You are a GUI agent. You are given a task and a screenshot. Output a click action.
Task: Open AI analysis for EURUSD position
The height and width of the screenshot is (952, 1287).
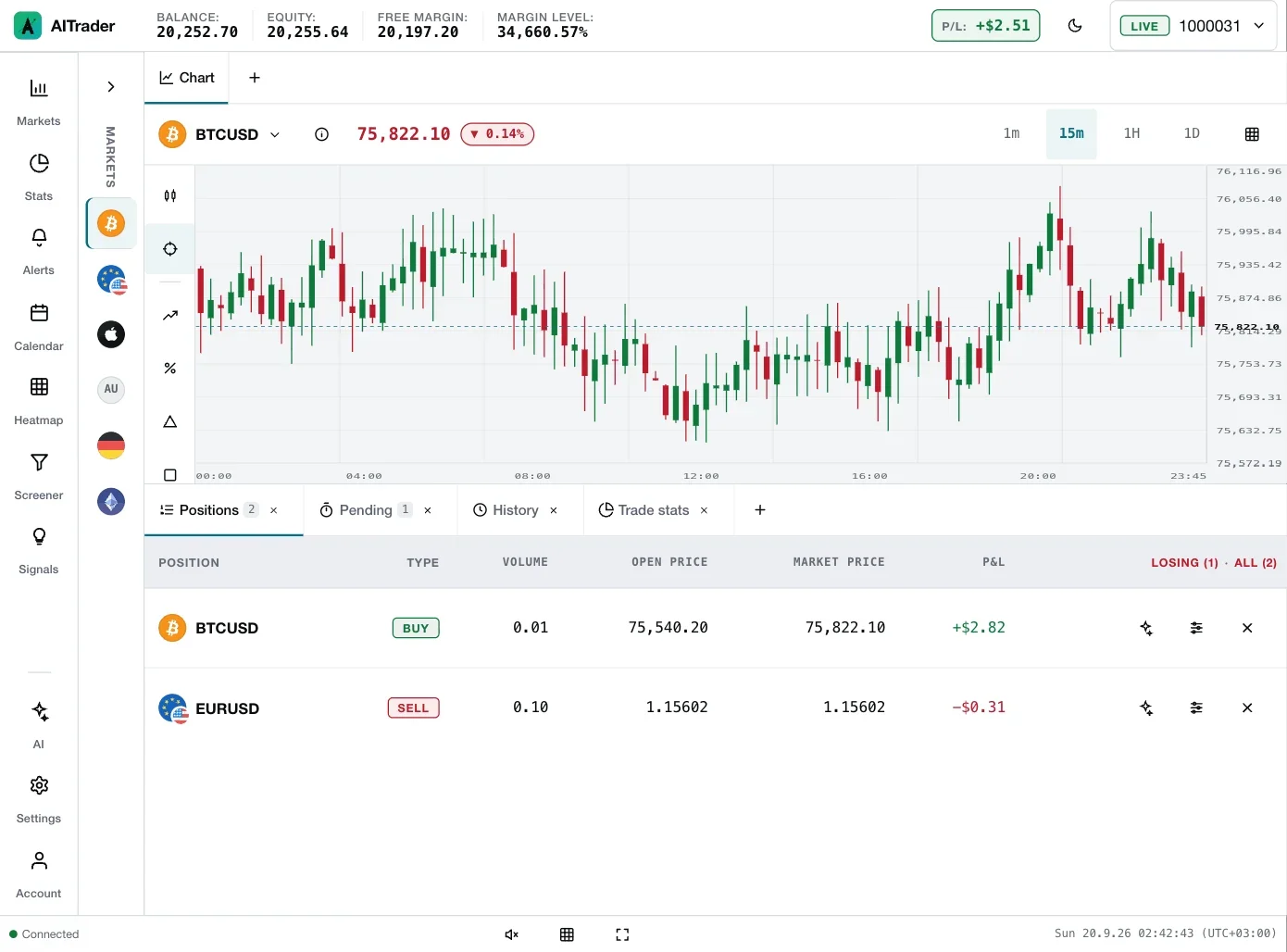pos(1146,708)
